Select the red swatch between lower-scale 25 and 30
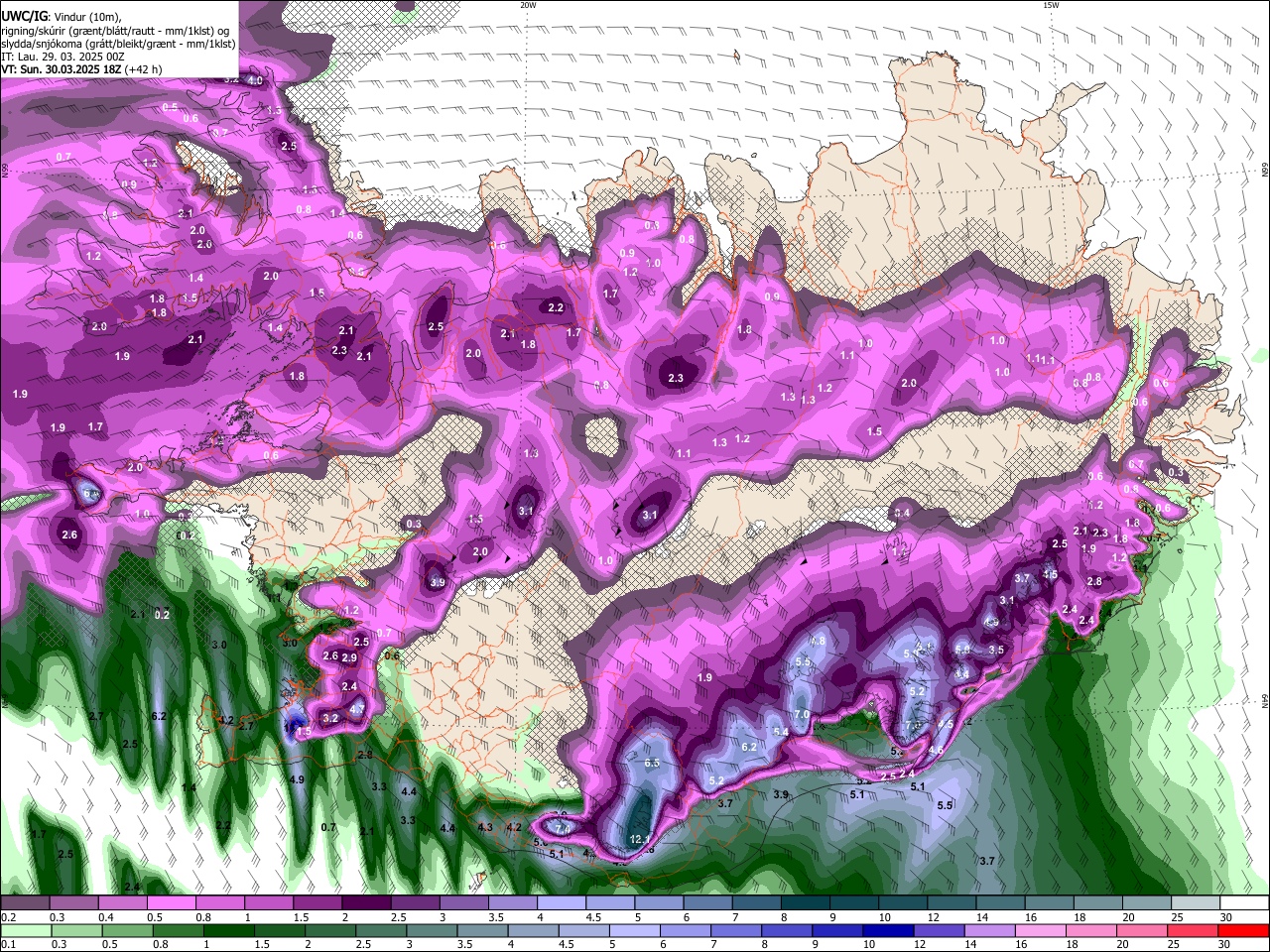This screenshot has width=1270, height=952. [x=1195, y=930]
